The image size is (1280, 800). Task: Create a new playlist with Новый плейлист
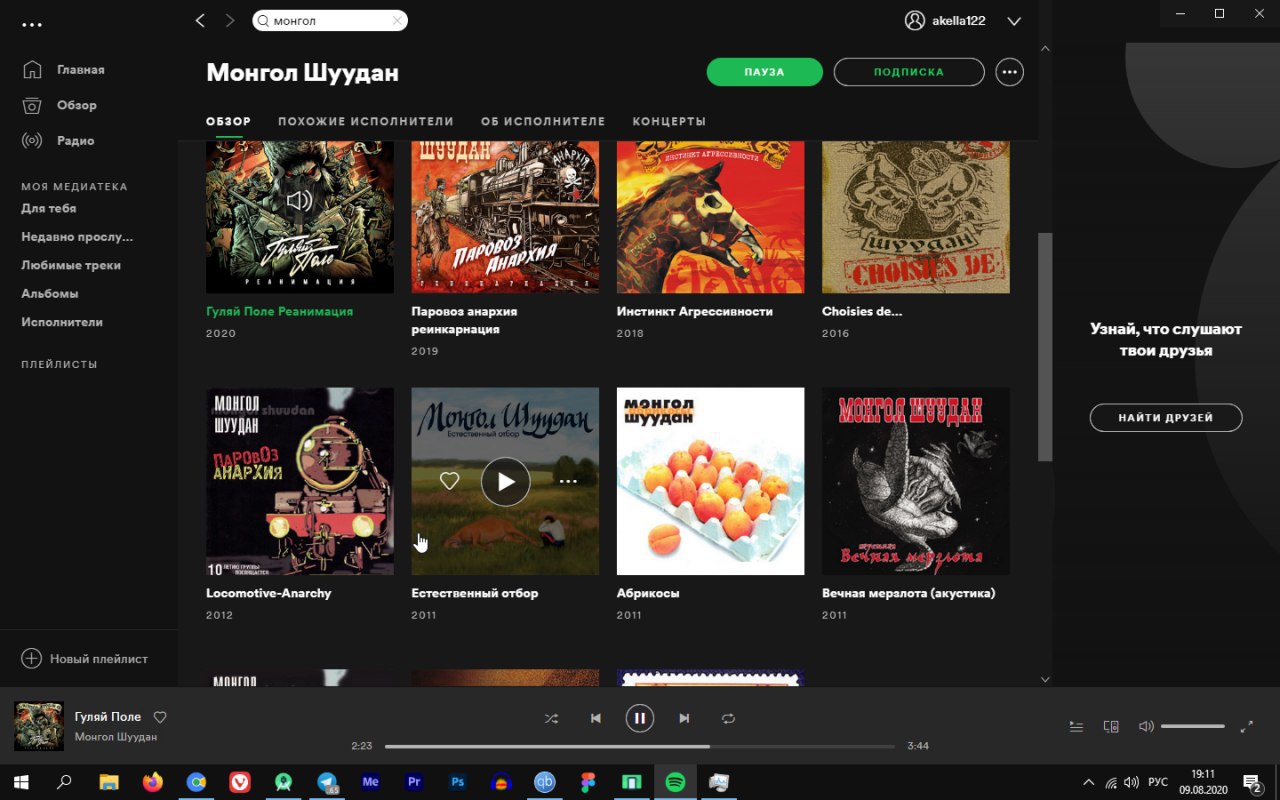tap(85, 659)
